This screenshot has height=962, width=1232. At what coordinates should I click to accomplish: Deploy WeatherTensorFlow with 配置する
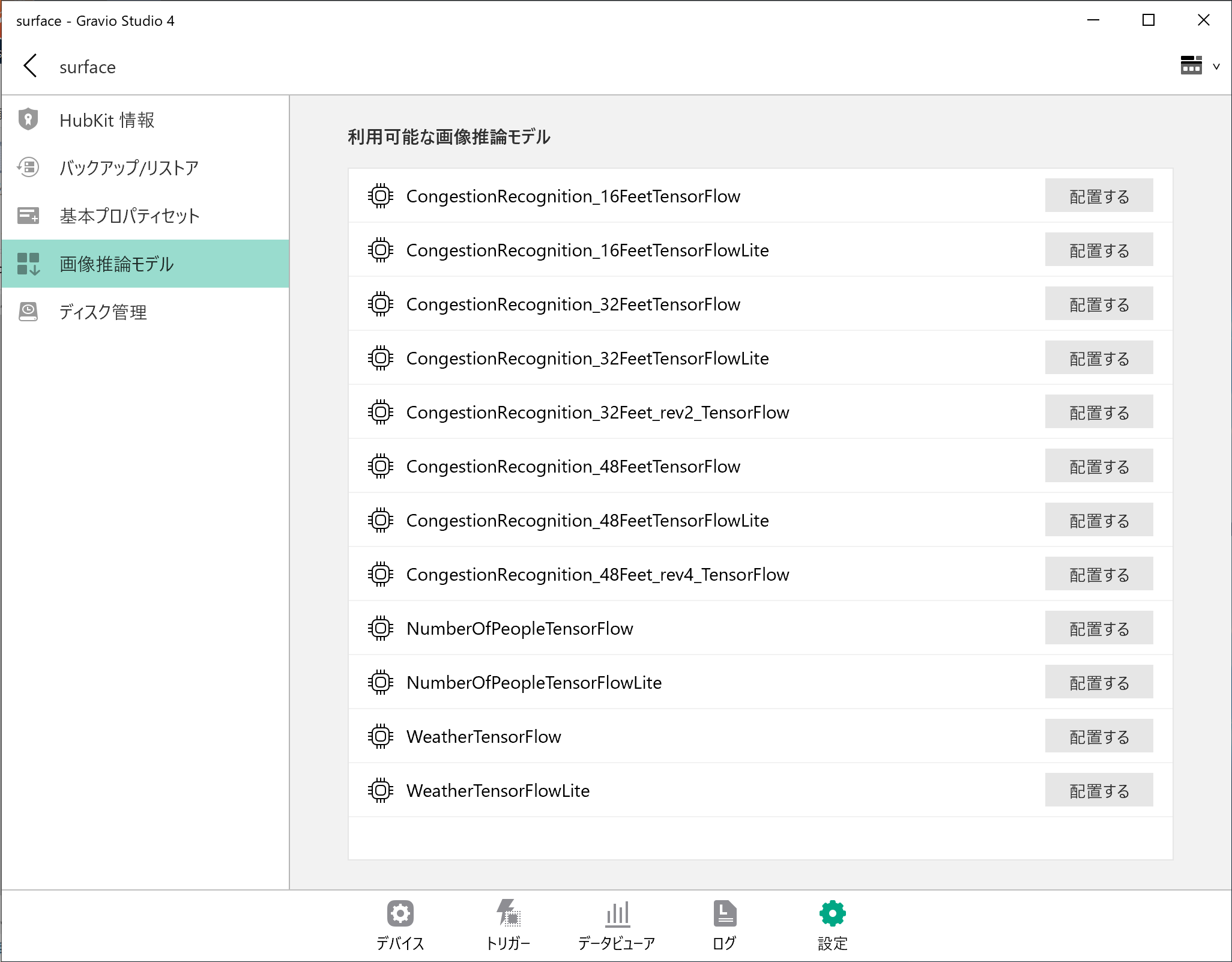pos(1099,736)
